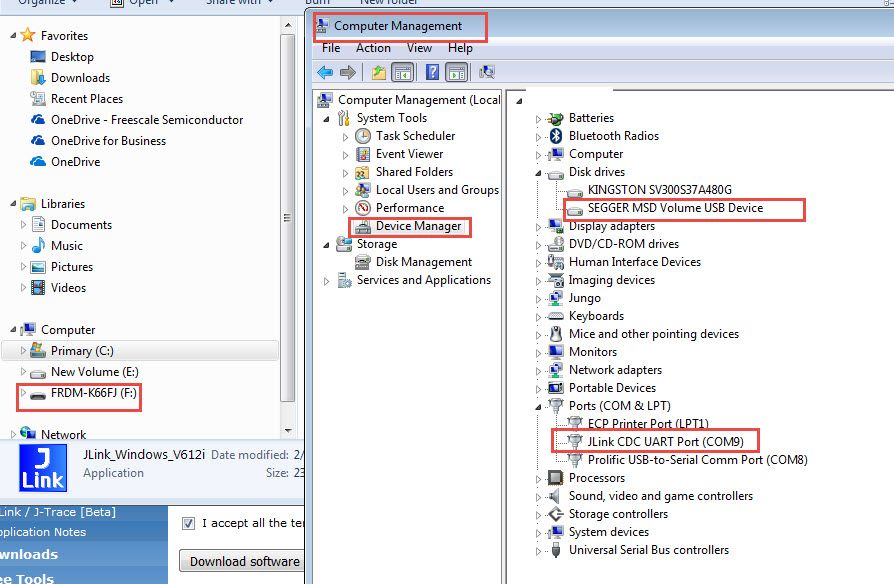Image resolution: width=894 pixels, height=584 pixels.
Task: Click the Task Scheduler clock icon
Action: click(x=363, y=136)
